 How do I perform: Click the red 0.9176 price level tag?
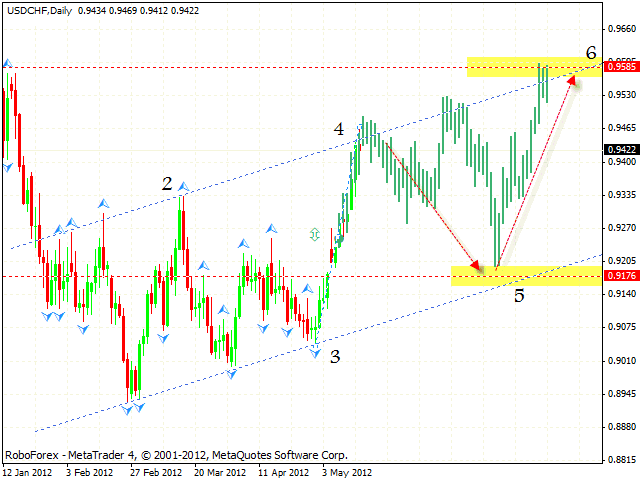(x=621, y=275)
